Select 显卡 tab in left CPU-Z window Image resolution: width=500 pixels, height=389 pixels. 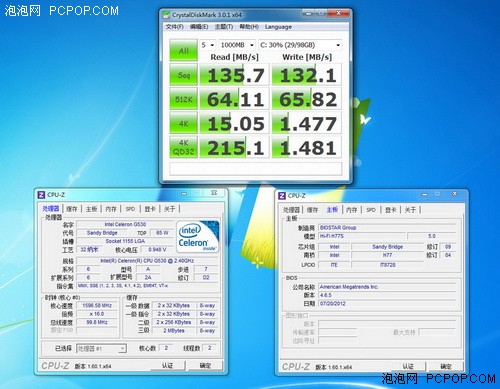click(150, 209)
